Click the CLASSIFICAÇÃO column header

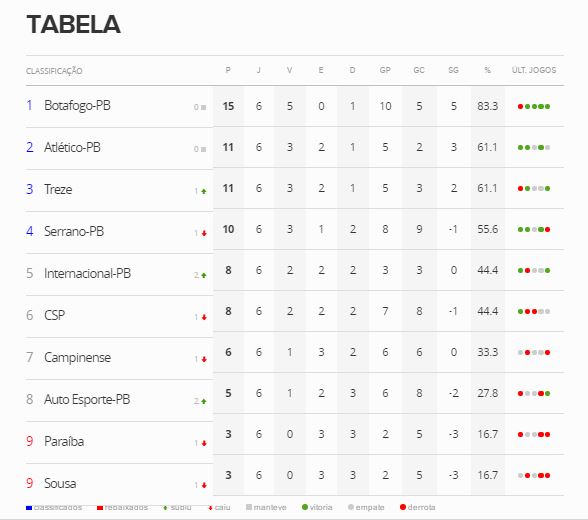(x=54, y=71)
